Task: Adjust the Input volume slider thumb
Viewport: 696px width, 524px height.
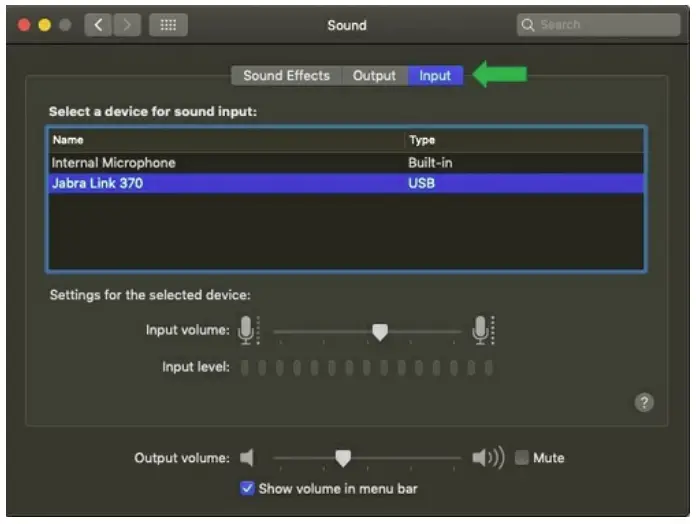Action: pyautogui.click(x=380, y=331)
